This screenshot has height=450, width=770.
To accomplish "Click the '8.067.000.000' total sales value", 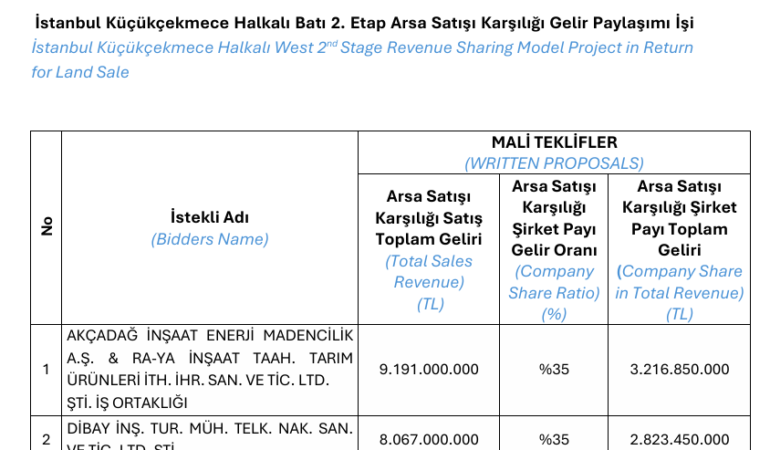I will [x=429, y=439].
